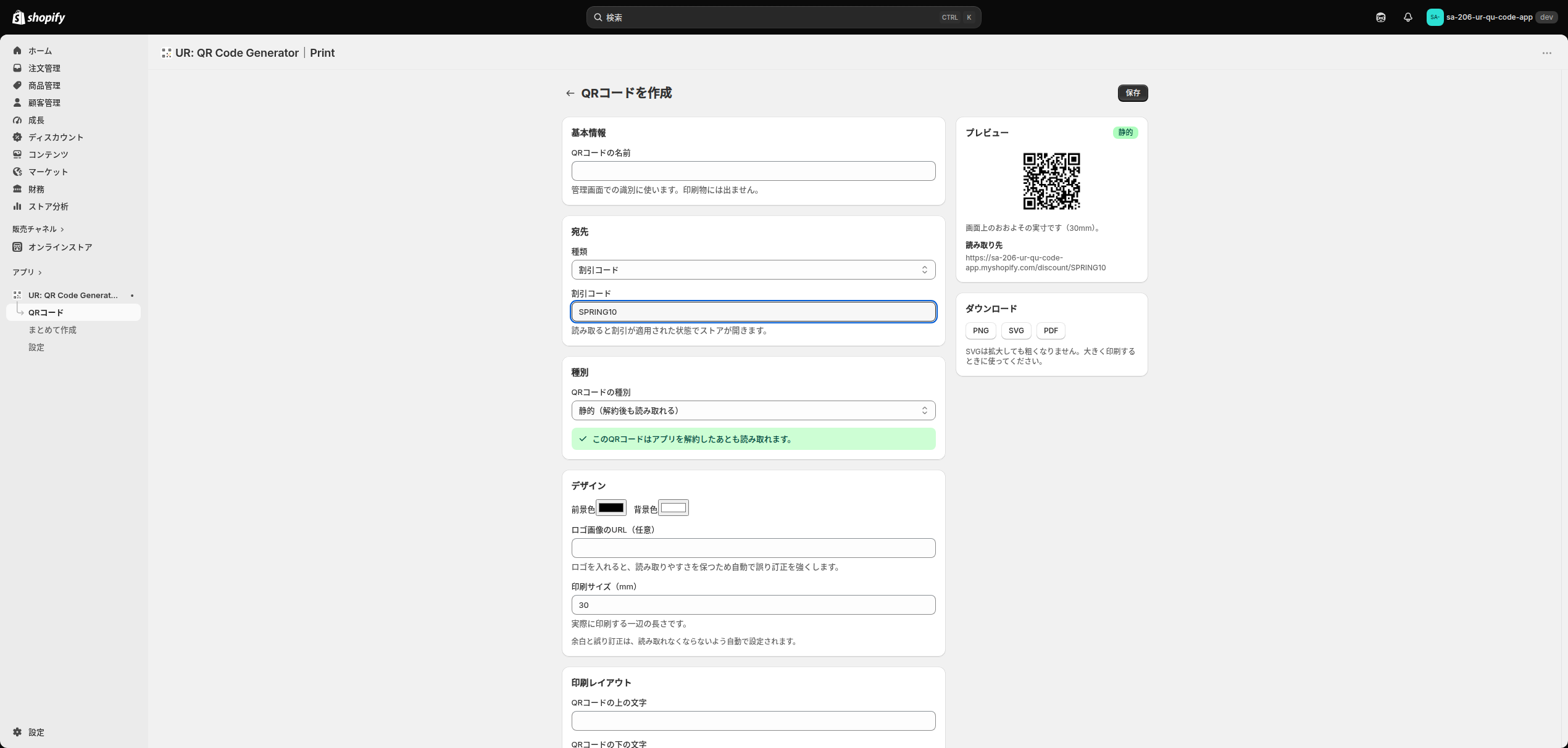The image size is (1568, 748).
Task: Click the back arrow next to QRコードを作成
Action: click(x=570, y=93)
